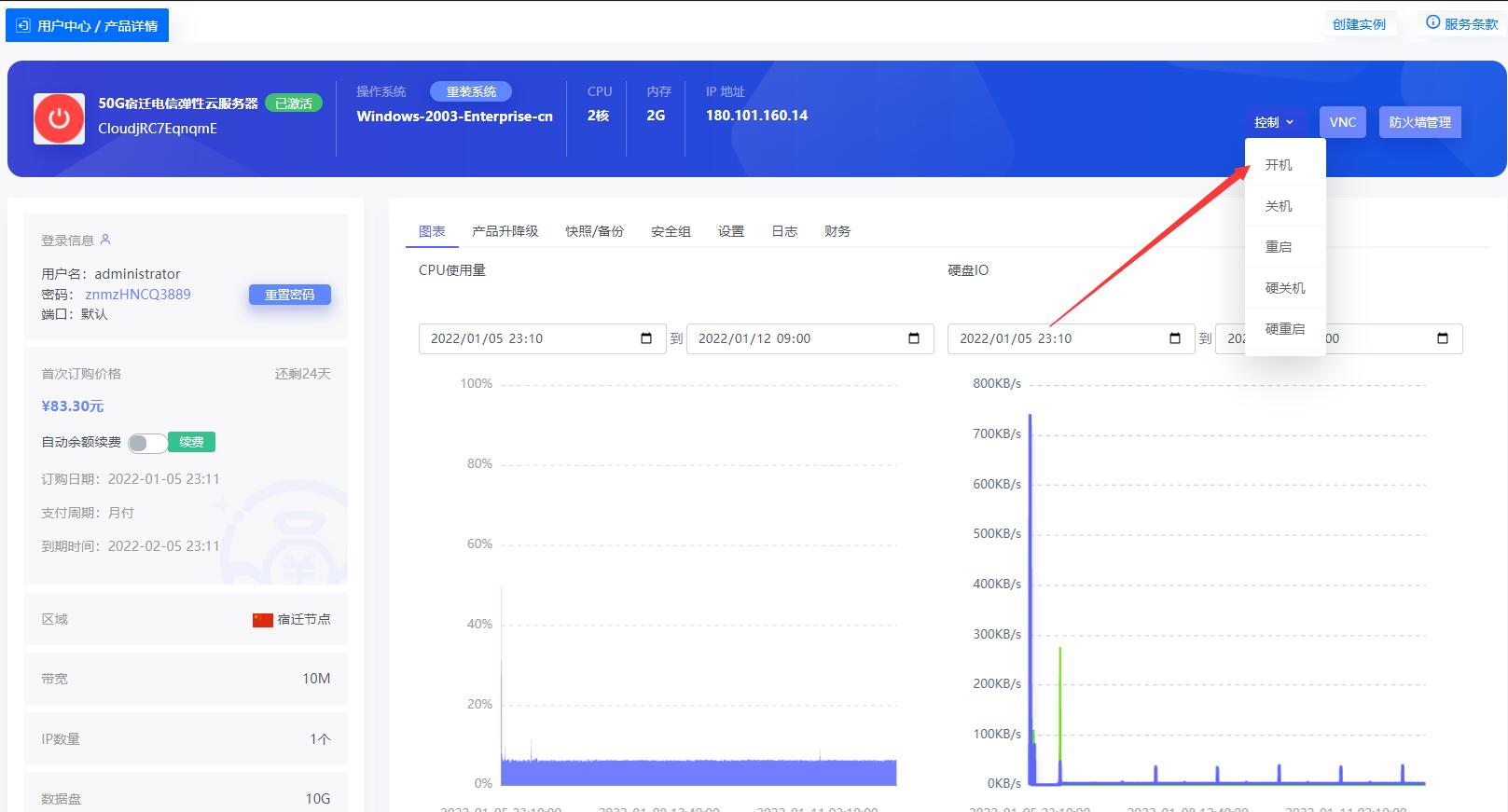This screenshot has height=812, width=1508.
Task: Click the 重装系统 button
Action: 471,91
